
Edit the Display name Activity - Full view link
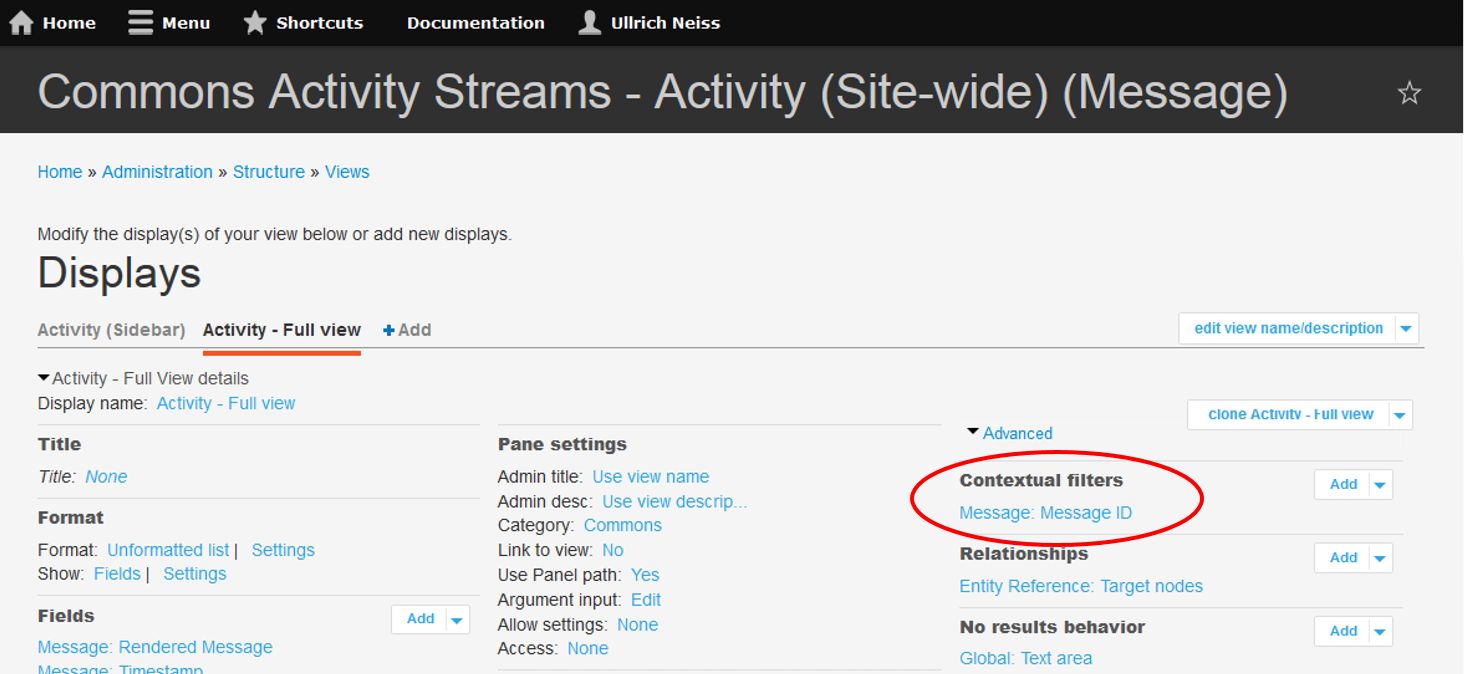click(x=226, y=403)
